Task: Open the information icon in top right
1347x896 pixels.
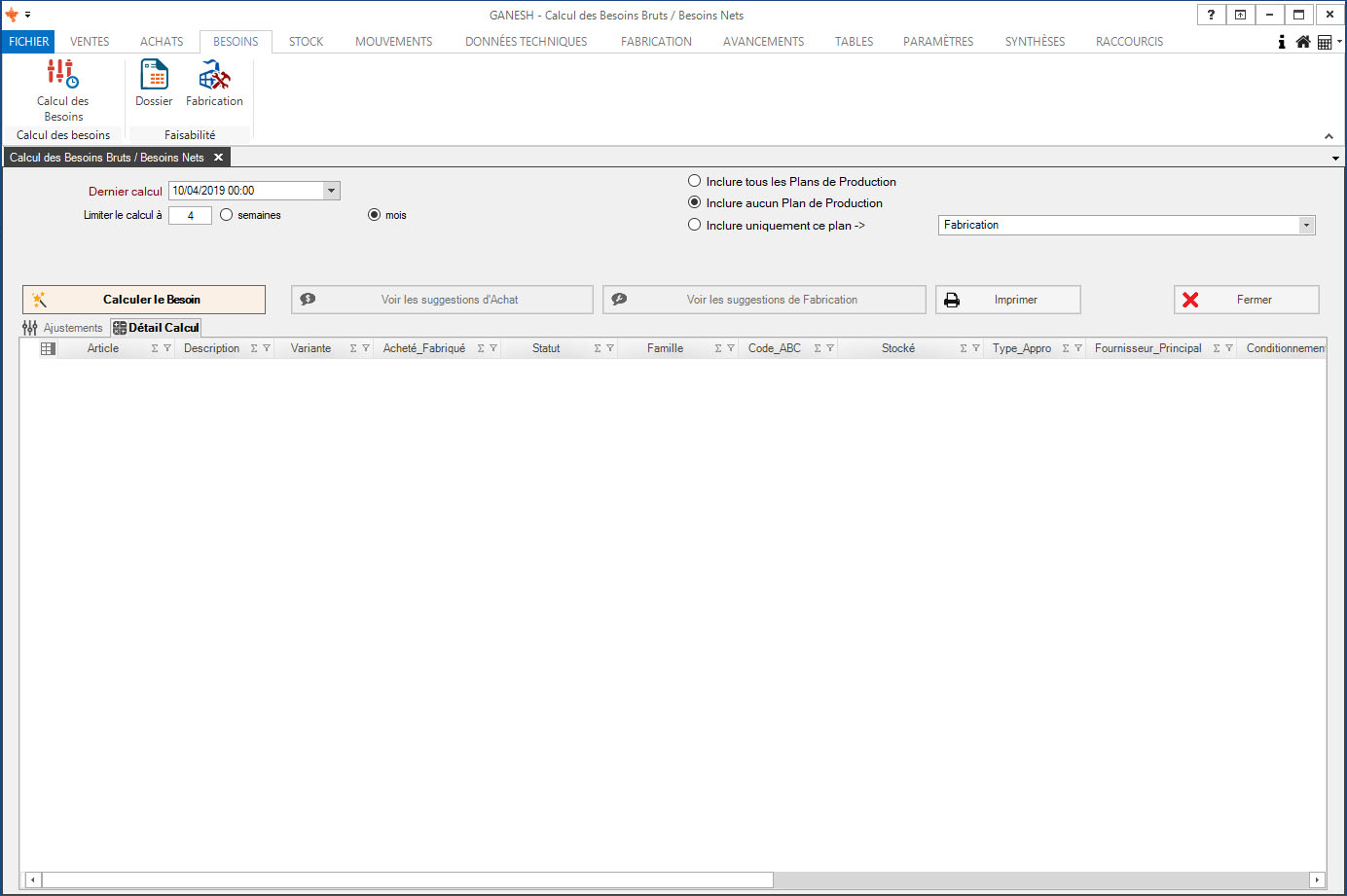Action: point(1282,42)
